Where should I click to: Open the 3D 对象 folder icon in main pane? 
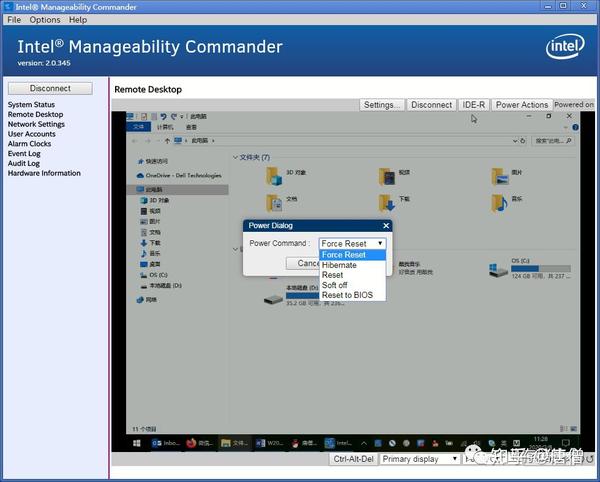click(274, 176)
